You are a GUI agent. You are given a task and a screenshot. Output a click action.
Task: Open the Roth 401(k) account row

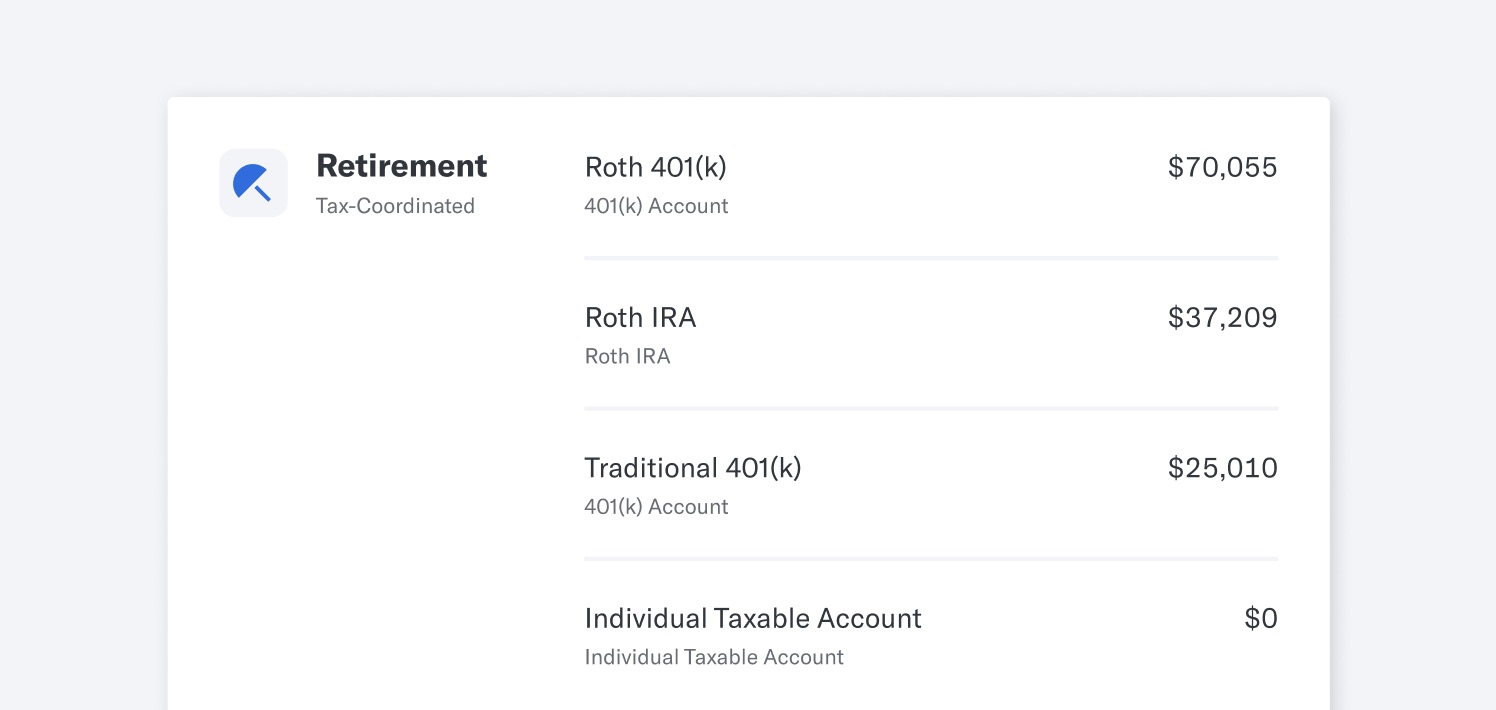coord(931,185)
